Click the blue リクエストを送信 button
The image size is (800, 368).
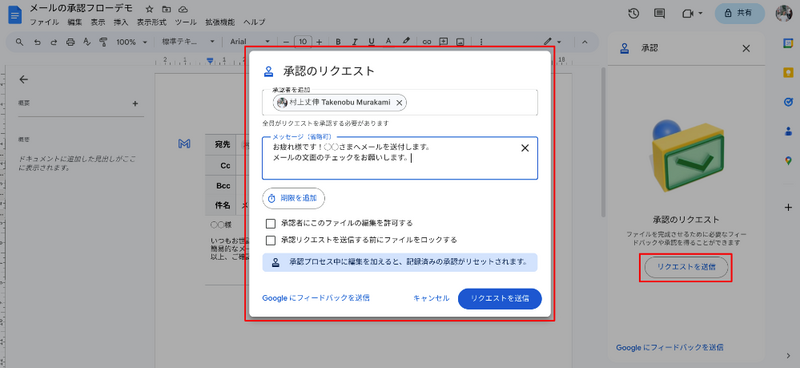tap(499, 299)
